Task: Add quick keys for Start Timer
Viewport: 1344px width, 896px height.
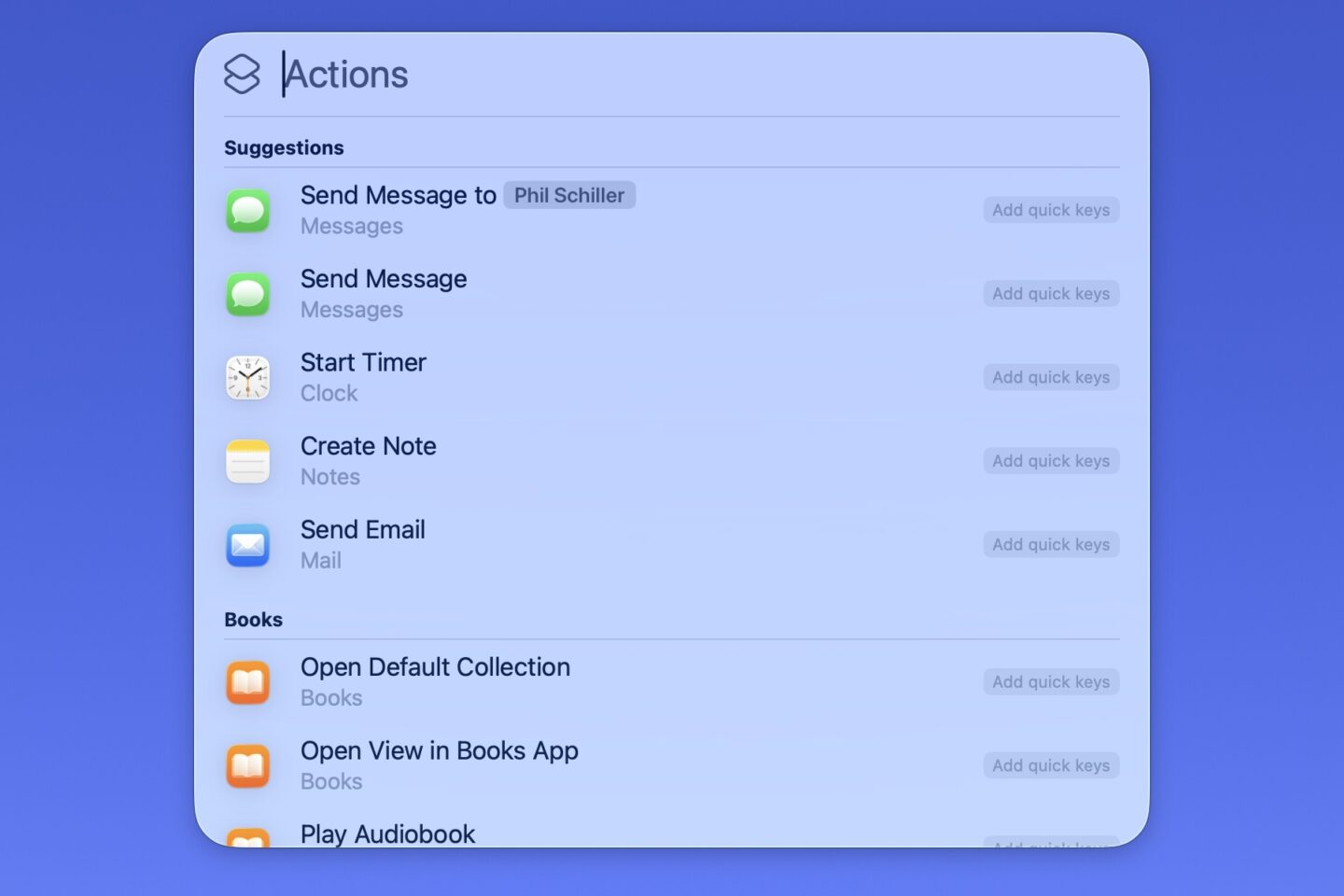Action: point(1050,377)
